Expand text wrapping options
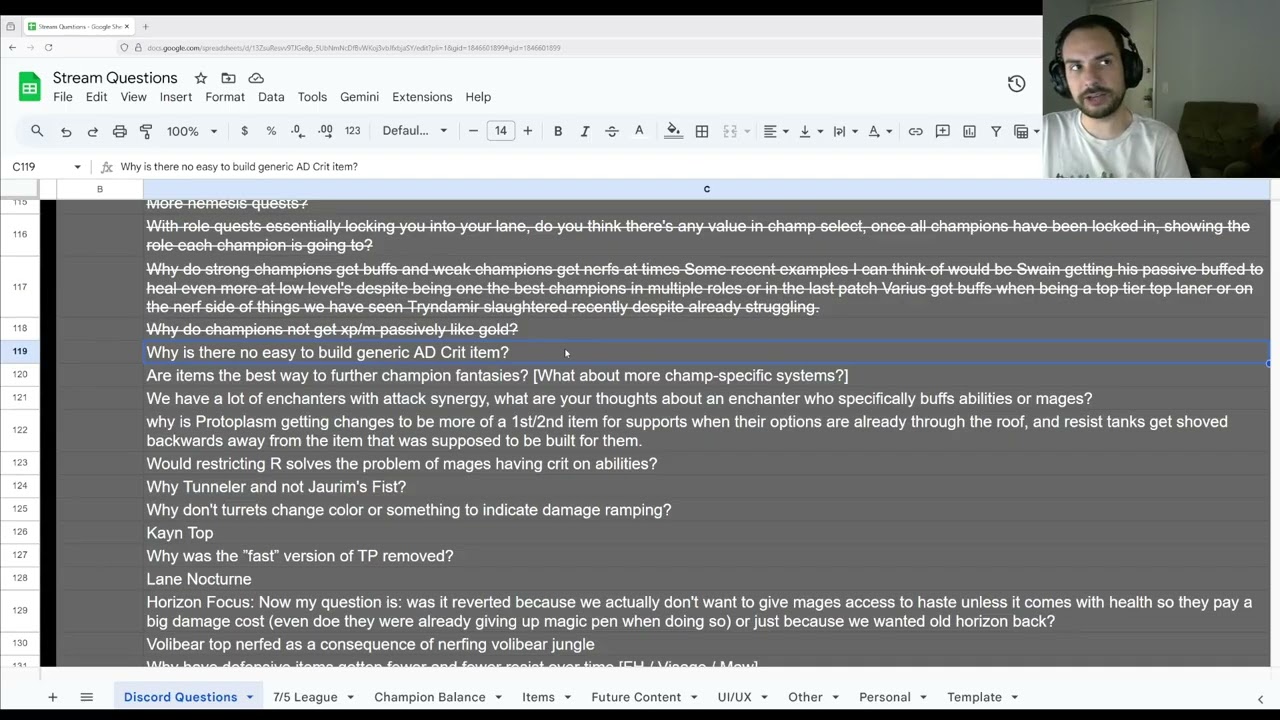The height and width of the screenshot is (720, 1280). point(845,131)
